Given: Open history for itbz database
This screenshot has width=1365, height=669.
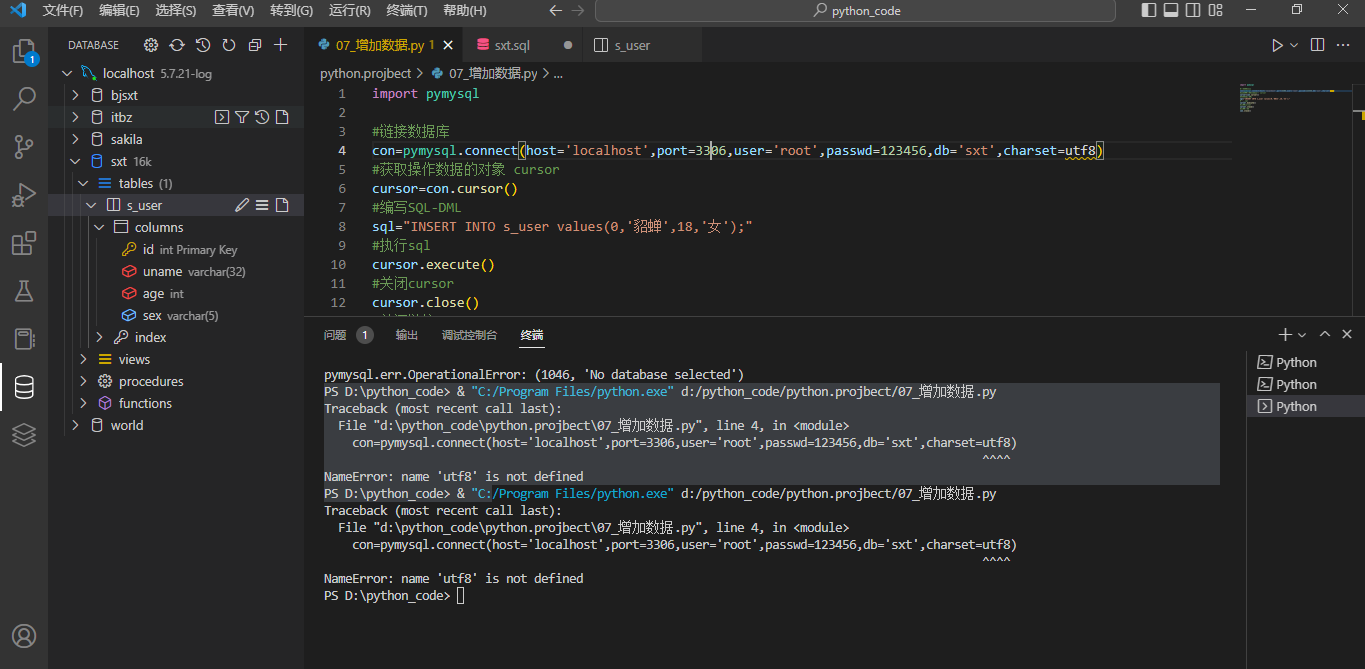Looking at the screenshot, I should click(262, 117).
